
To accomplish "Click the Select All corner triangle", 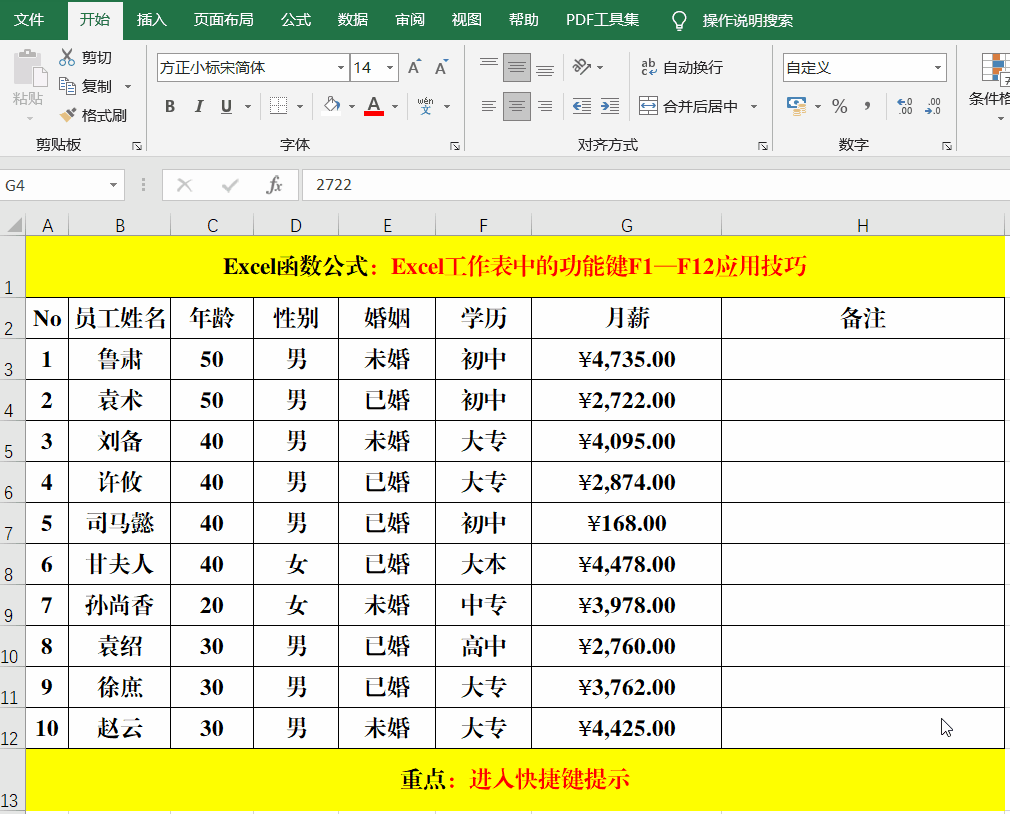I will (x=14, y=225).
